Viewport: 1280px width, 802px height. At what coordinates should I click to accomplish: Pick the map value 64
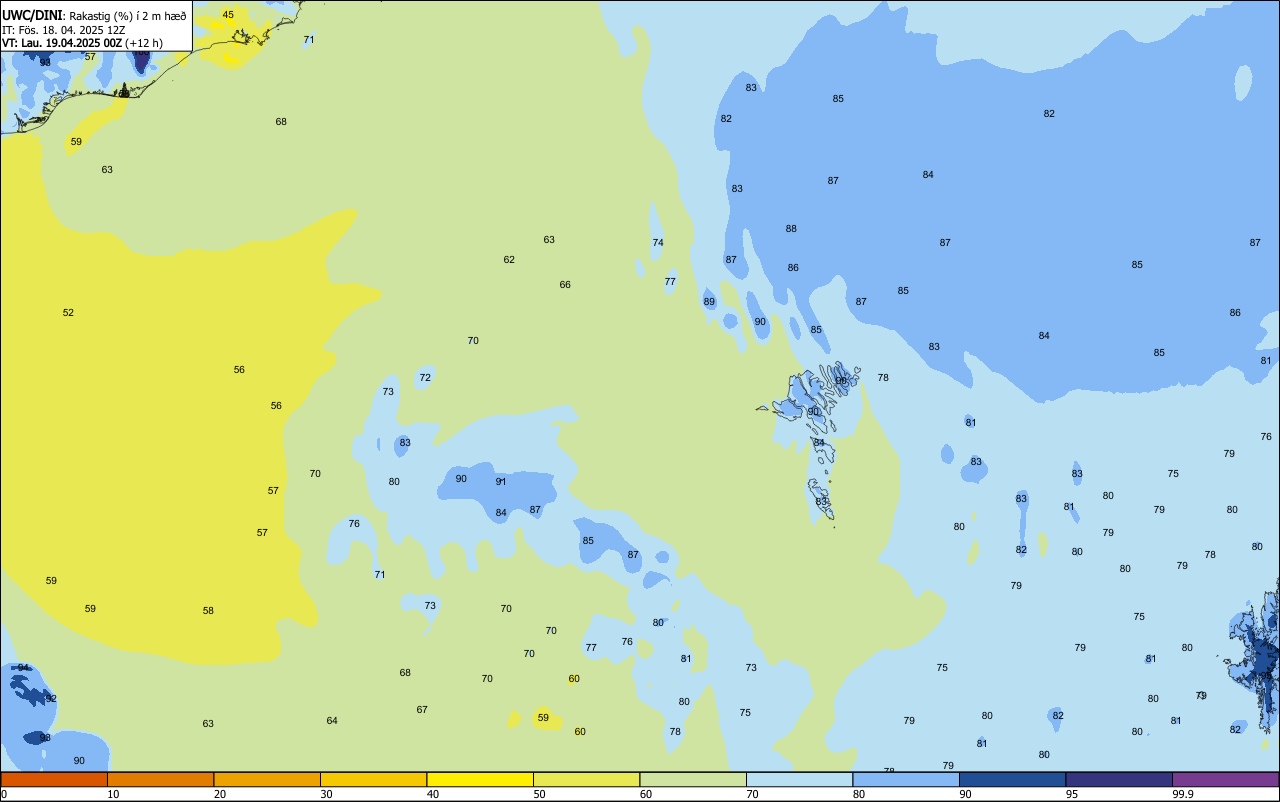click(x=332, y=721)
